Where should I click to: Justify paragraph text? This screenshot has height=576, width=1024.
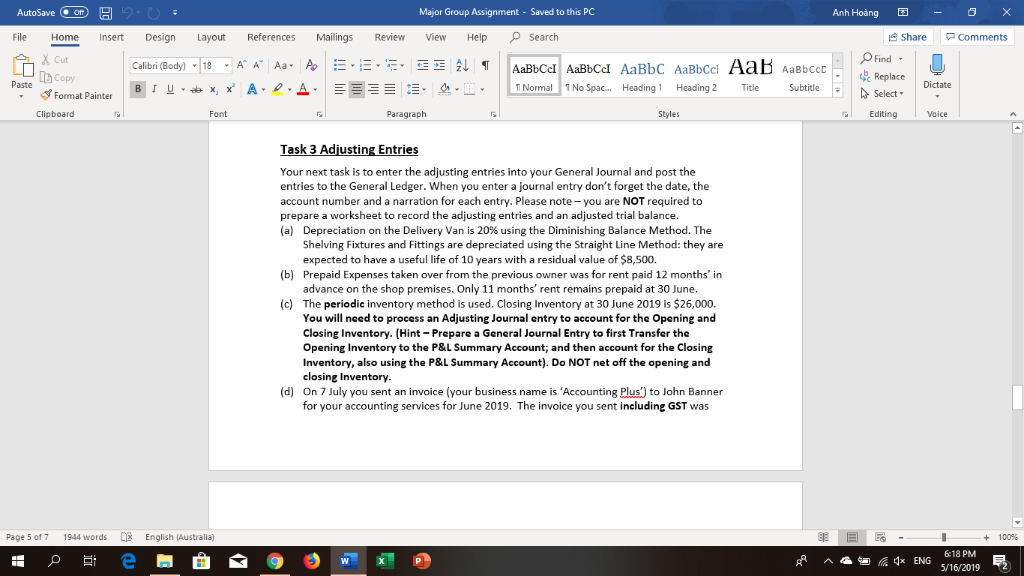390,89
